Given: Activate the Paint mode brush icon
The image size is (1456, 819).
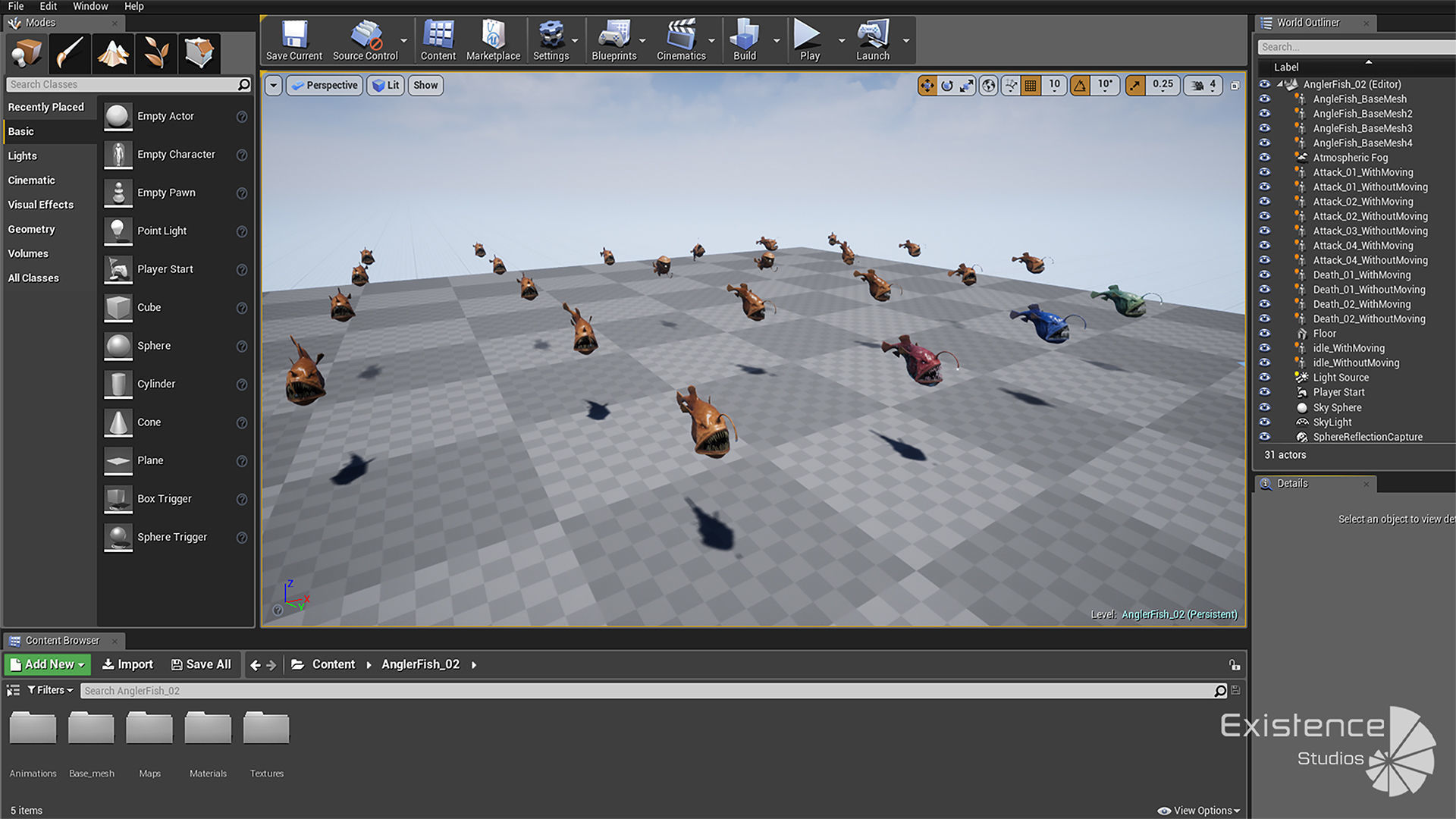Looking at the screenshot, I should pyautogui.click(x=70, y=53).
